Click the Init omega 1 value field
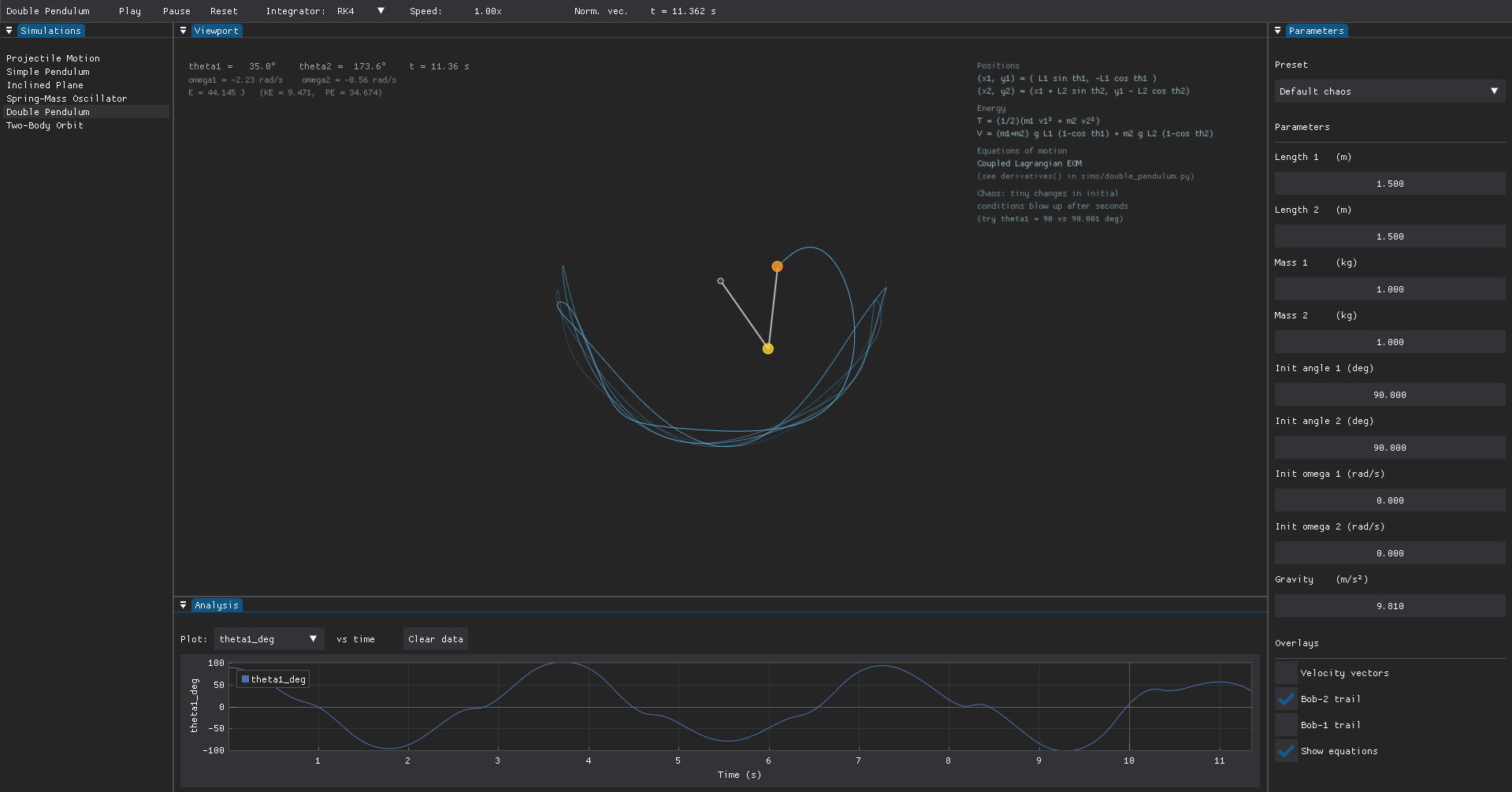The width and height of the screenshot is (1512, 792). click(x=1390, y=500)
